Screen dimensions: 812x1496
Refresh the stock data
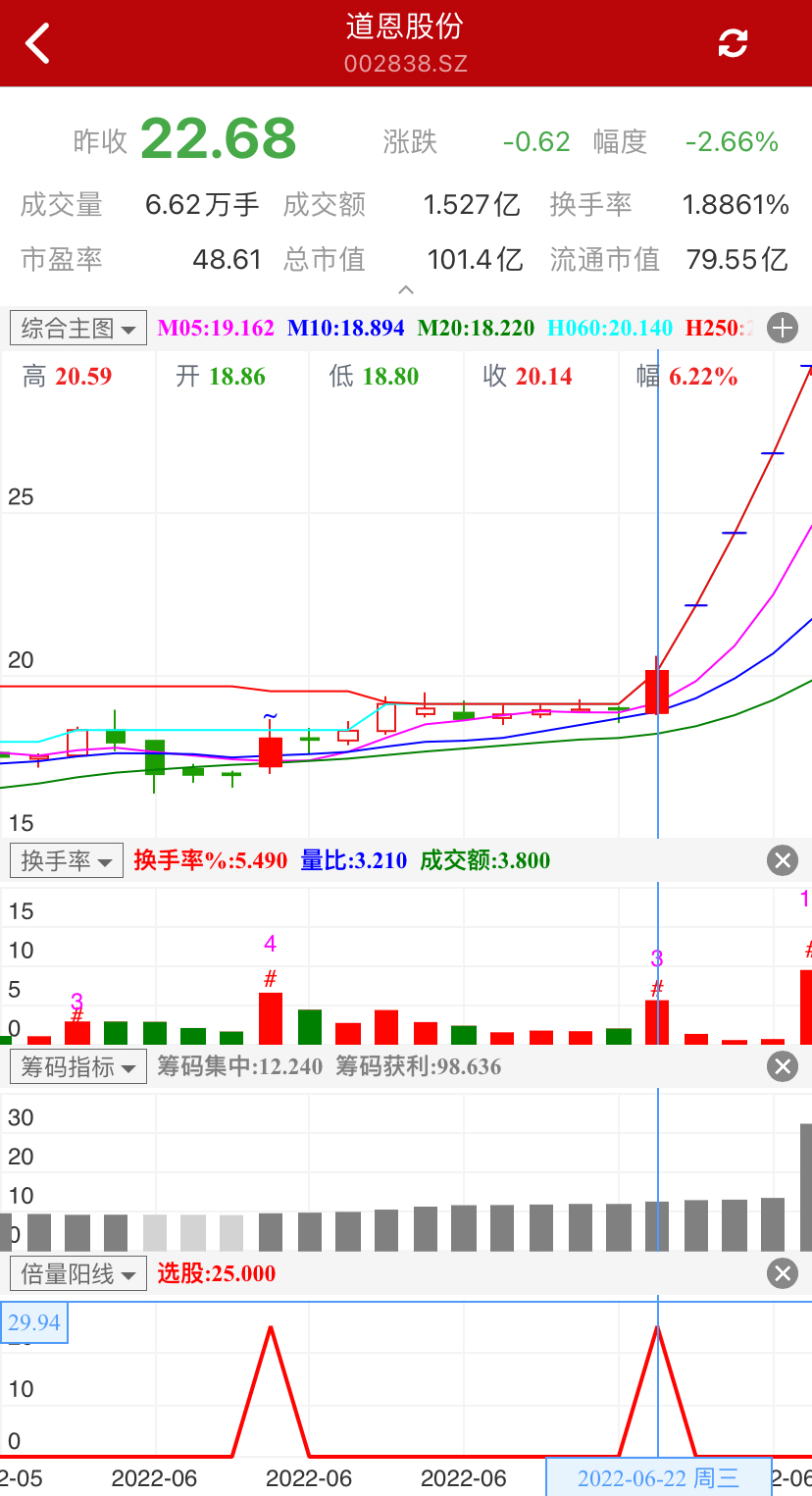(x=733, y=43)
